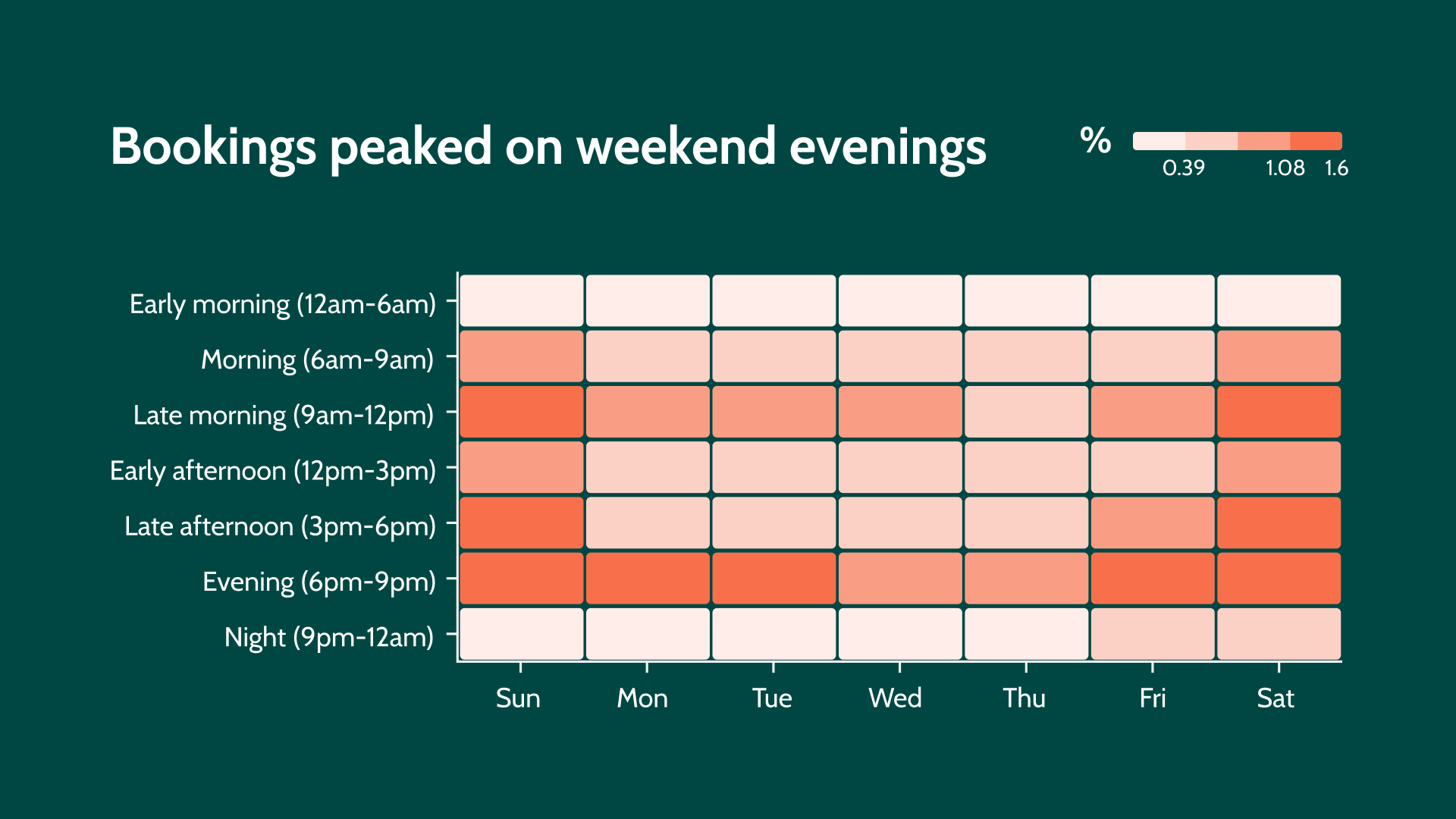The width and height of the screenshot is (1456, 819).
Task: Select the darkest legend color segment
Action: tap(1316, 141)
